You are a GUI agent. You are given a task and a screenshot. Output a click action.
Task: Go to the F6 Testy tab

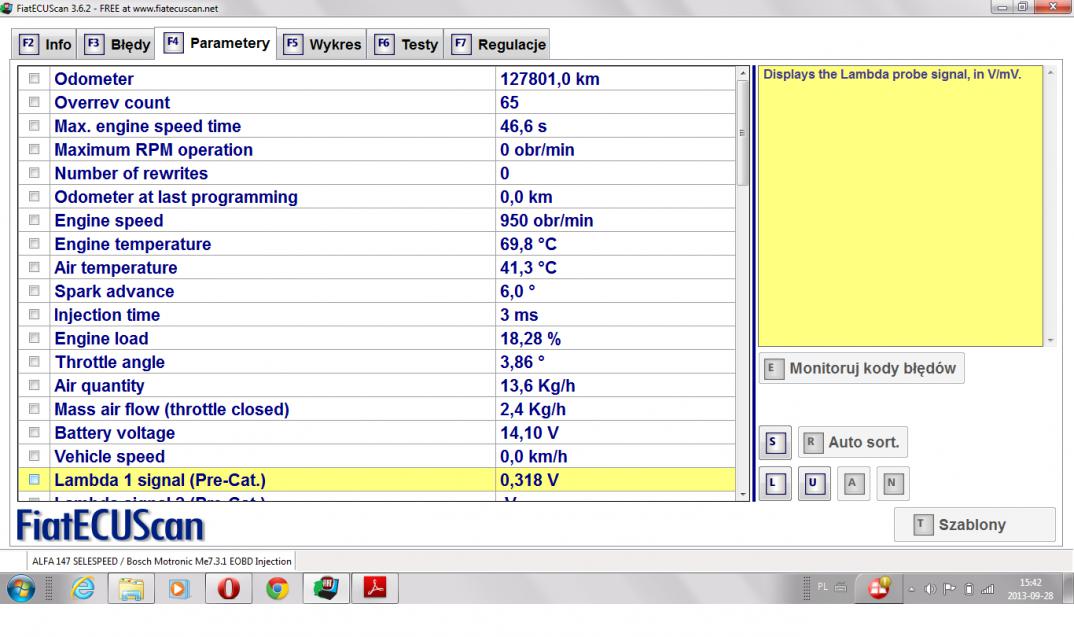tap(405, 45)
